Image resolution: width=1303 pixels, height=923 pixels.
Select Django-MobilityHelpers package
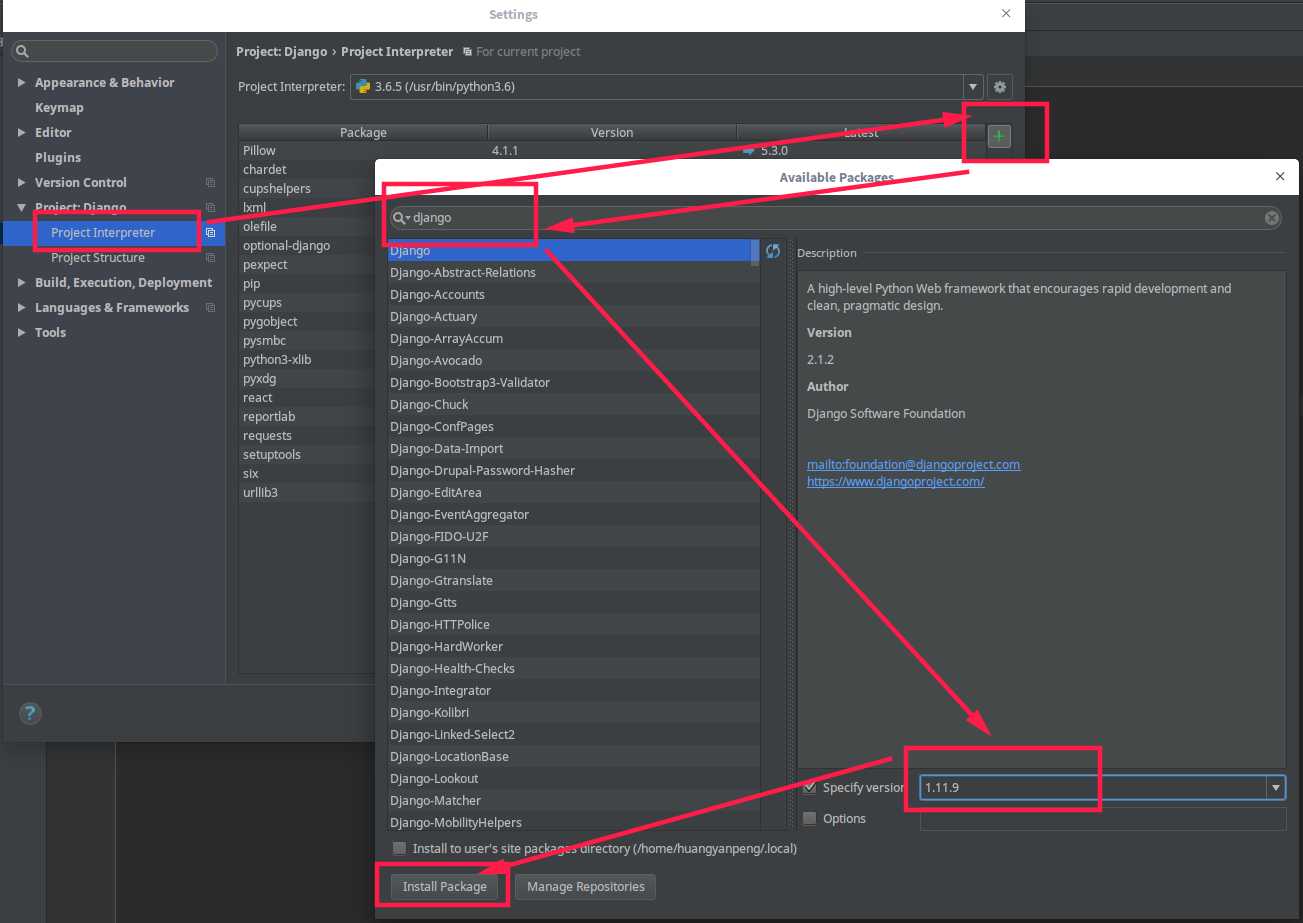tap(573, 823)
